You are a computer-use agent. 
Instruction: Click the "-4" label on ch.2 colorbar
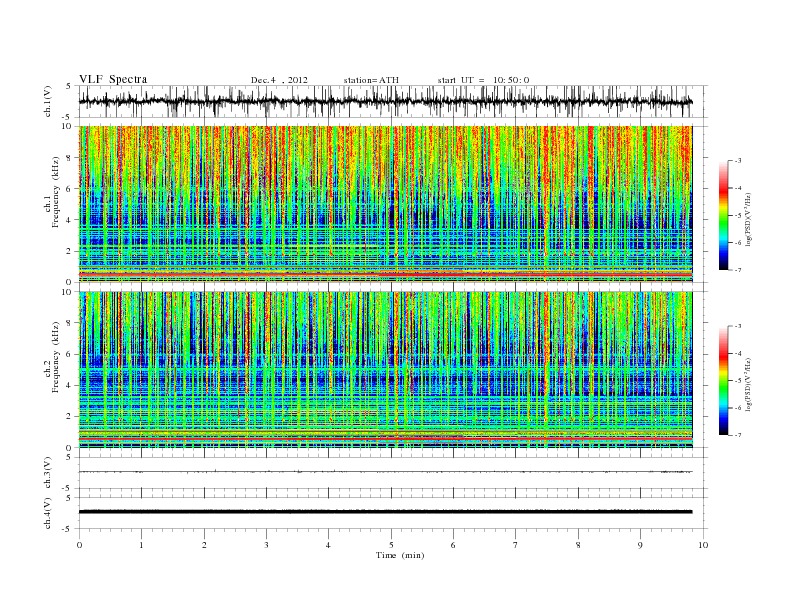tap(737, 353)
